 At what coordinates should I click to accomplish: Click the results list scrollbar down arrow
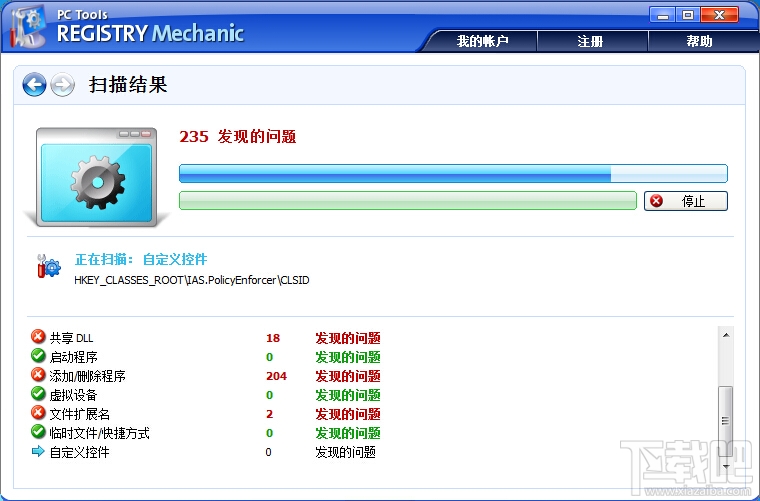(x=726, y=466)
